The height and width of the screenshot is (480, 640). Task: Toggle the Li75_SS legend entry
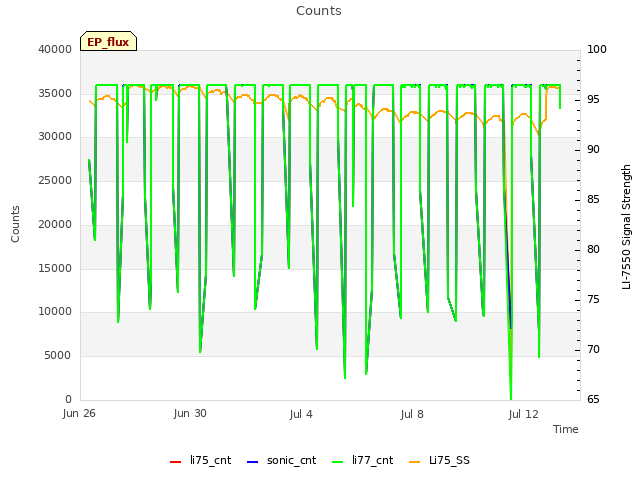pos(439,460)
